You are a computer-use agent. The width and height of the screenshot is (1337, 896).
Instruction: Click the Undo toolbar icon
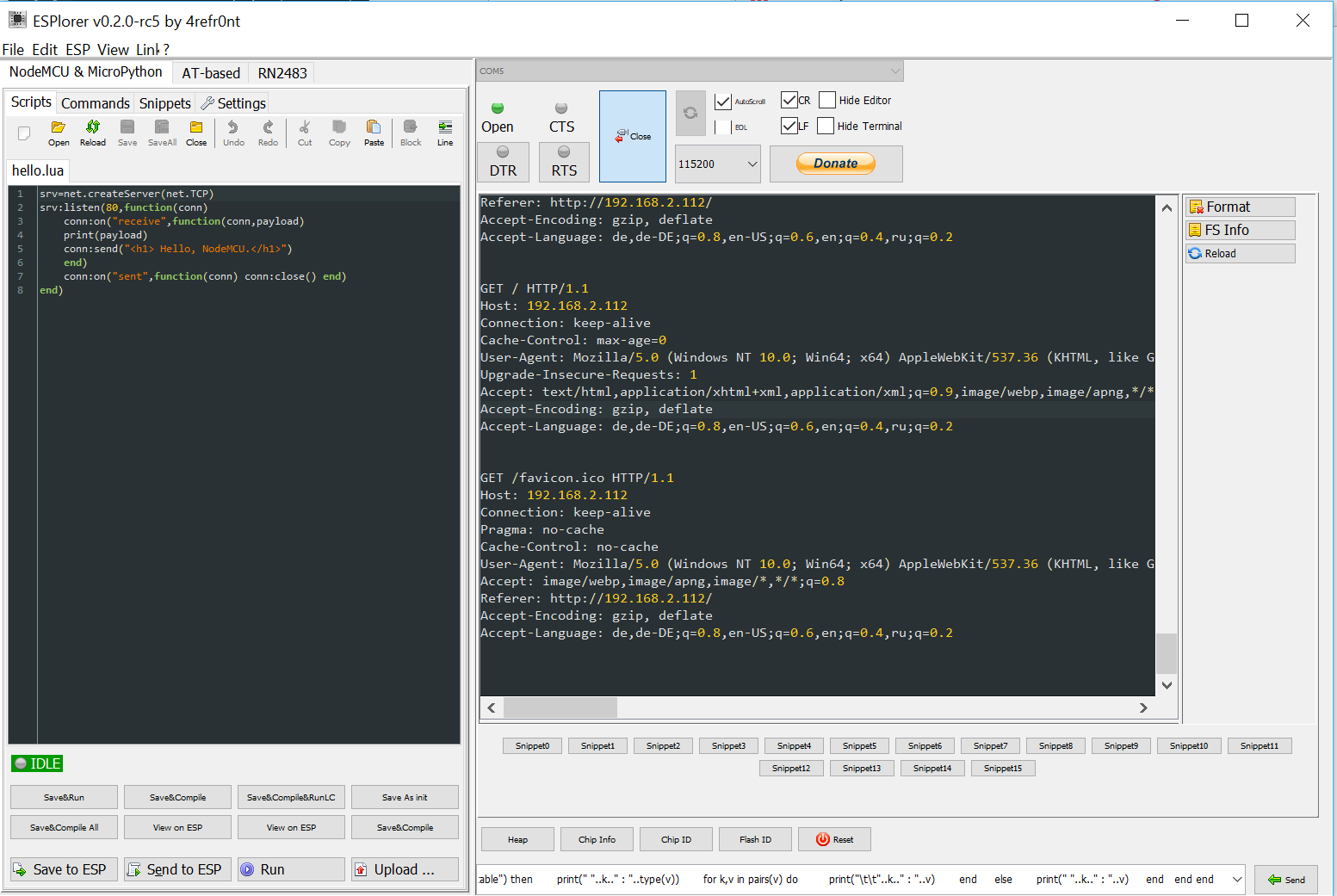[x=233, y=133]
